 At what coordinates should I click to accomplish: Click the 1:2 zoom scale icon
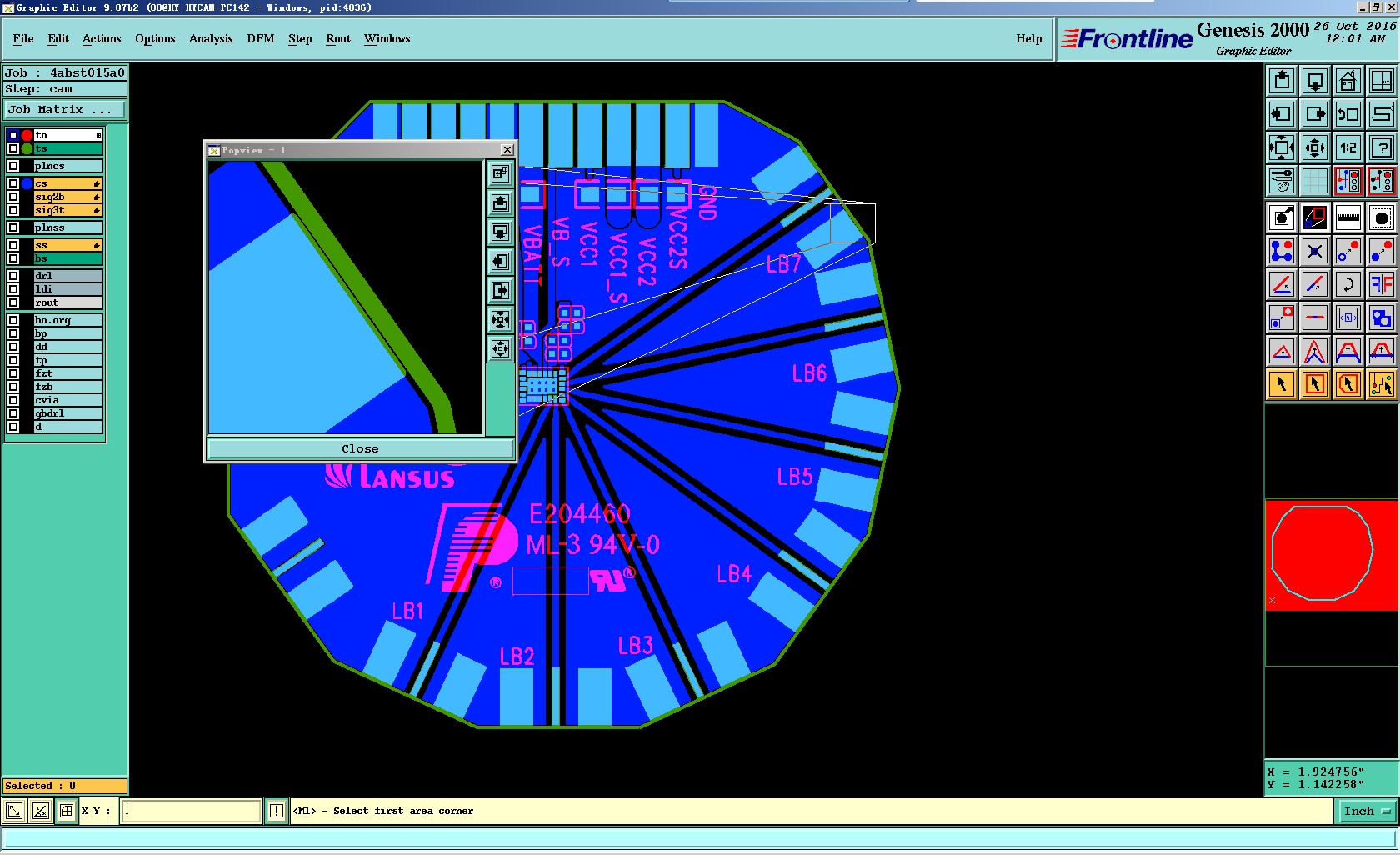pyautogui.click(x=1348, y=148)
